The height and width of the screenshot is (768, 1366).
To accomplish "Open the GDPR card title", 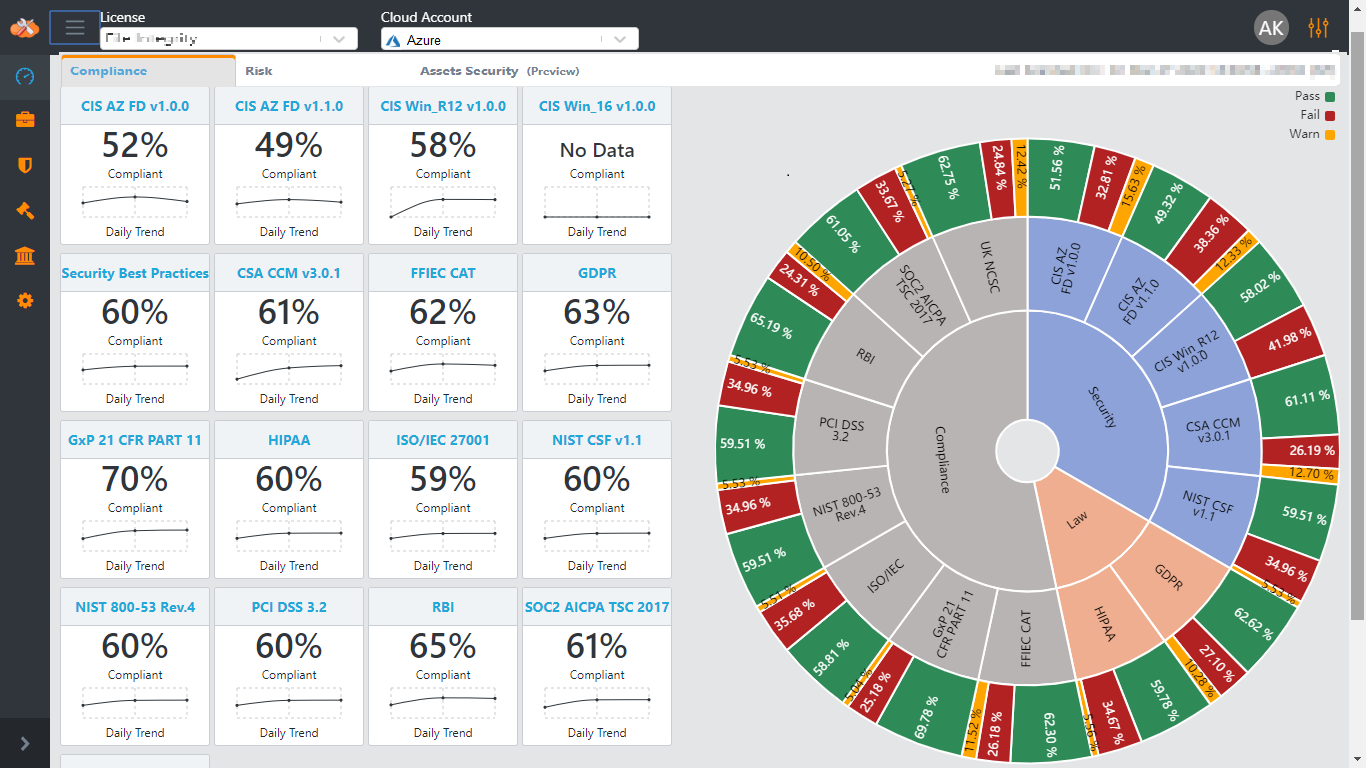I will [597, 273].
